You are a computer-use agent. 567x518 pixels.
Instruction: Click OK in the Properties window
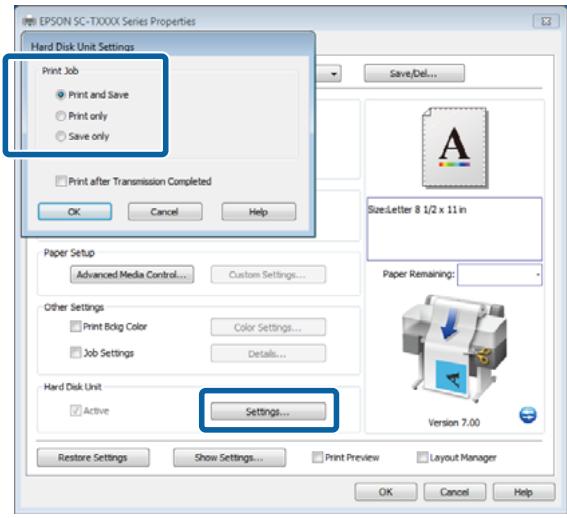point(386,492)
